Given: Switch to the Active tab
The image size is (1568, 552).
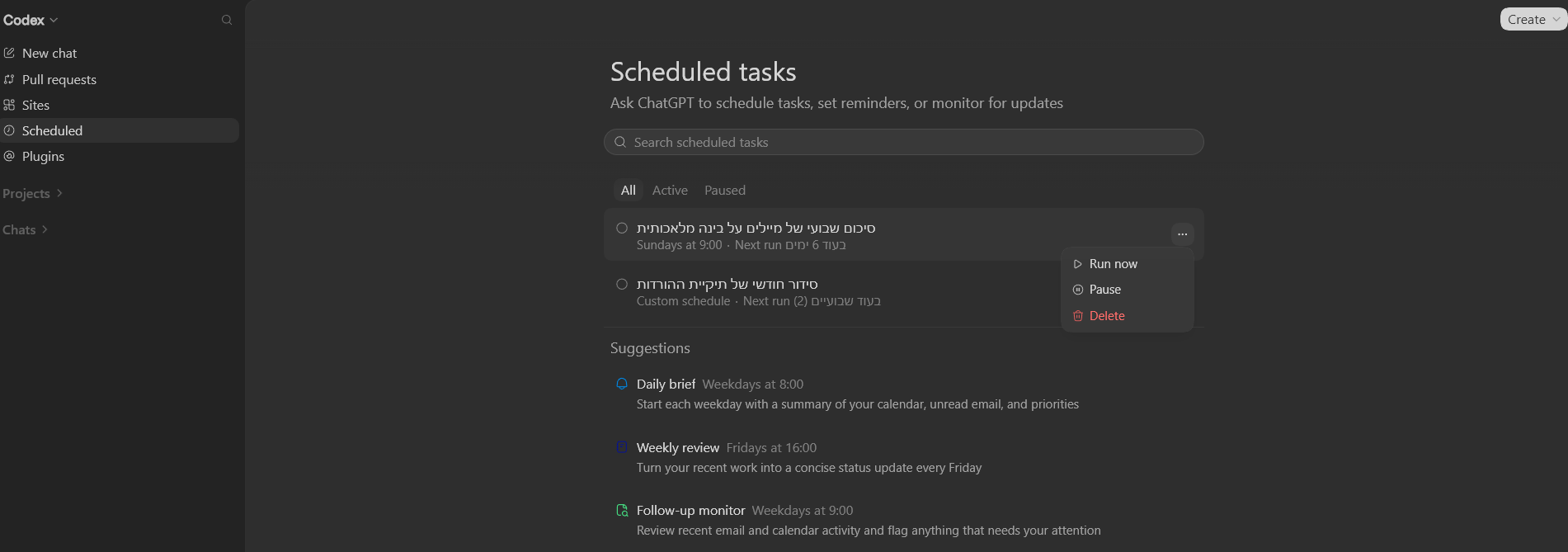Looking at the screenshot, I should tap(670, 191).
